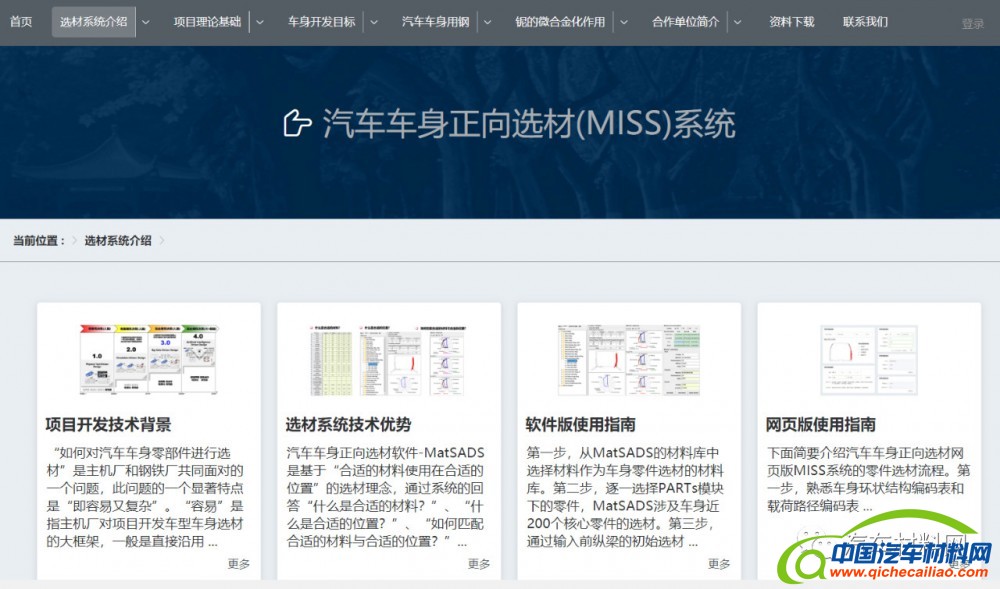Go to 首页 in the navigation bar
1000x589 pixels.
pyautogui.click(x=21, y=22)
